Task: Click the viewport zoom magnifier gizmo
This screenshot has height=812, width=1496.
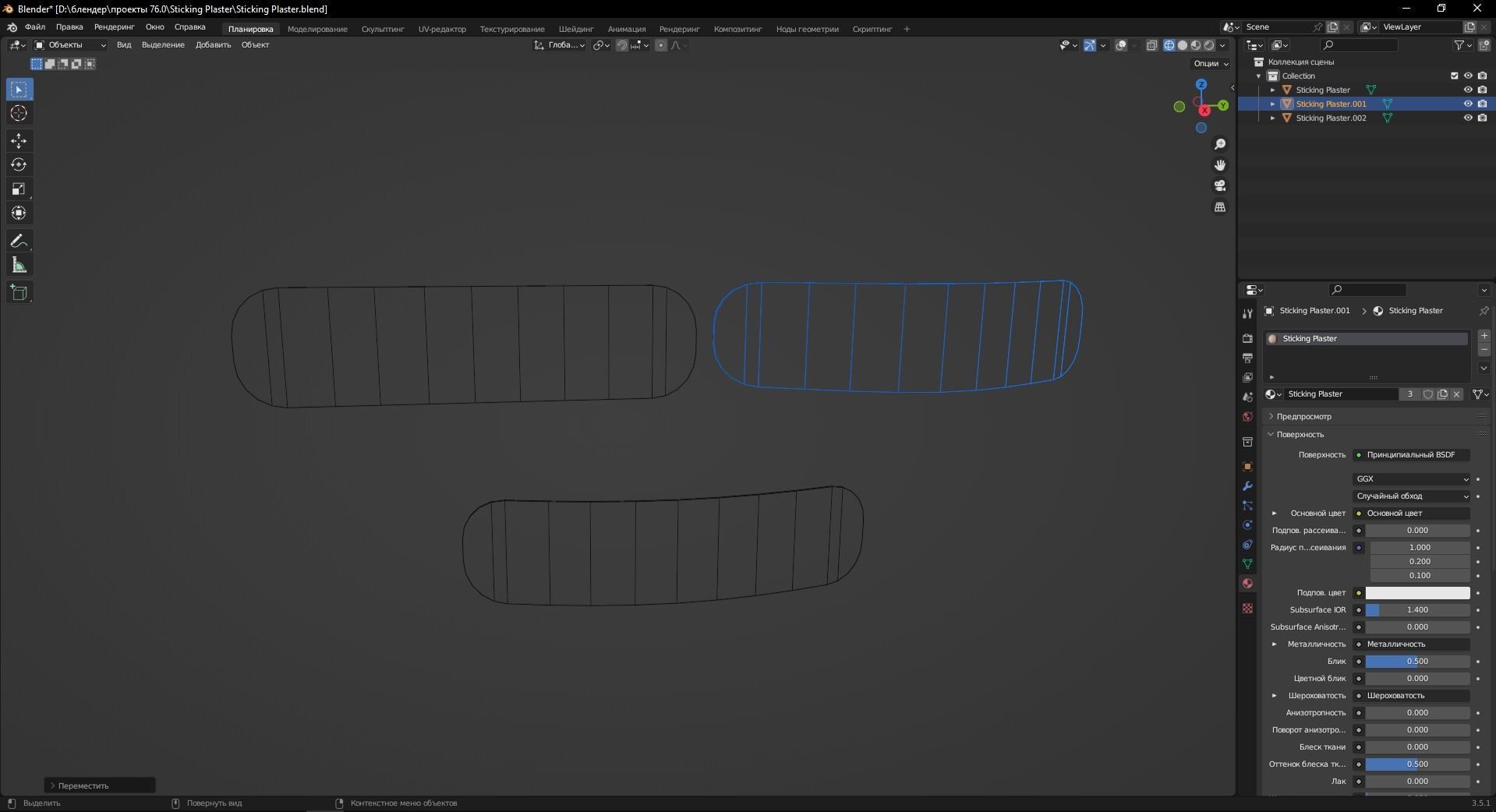Action: click(x=1220, y=144)
